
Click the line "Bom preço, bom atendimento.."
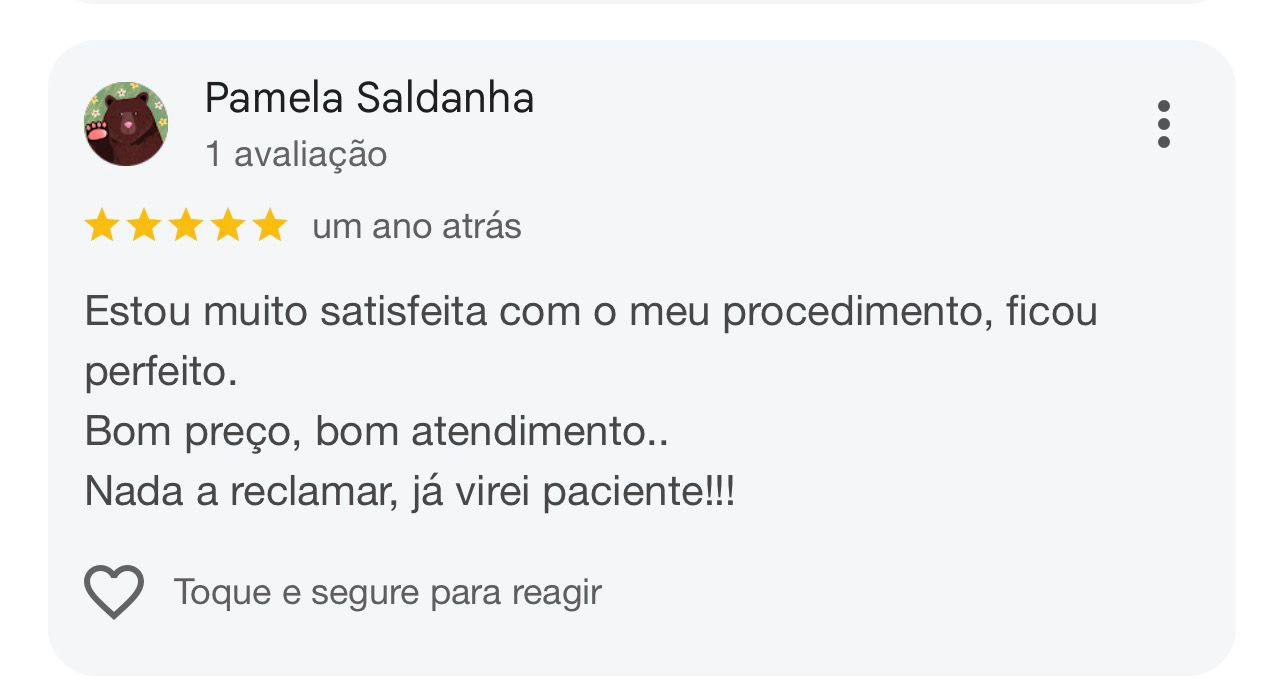point(377,432)
